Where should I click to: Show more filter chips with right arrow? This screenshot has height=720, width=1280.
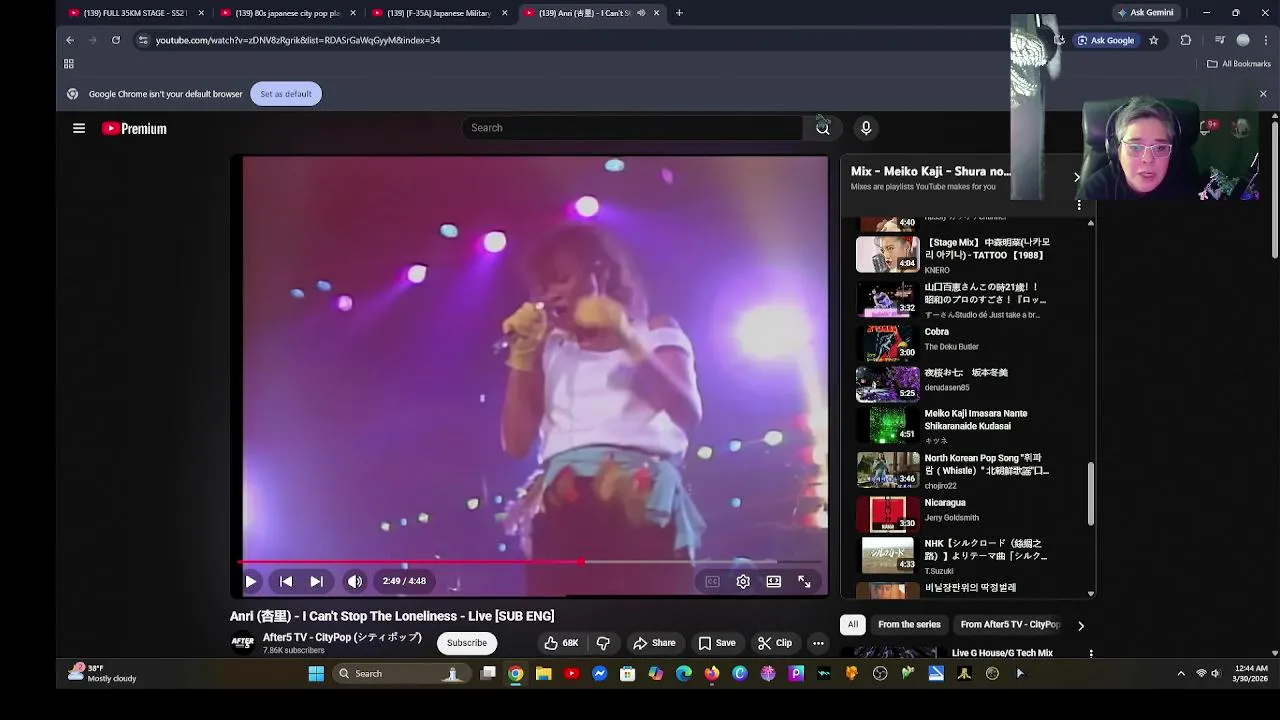tap(1080, 625)
